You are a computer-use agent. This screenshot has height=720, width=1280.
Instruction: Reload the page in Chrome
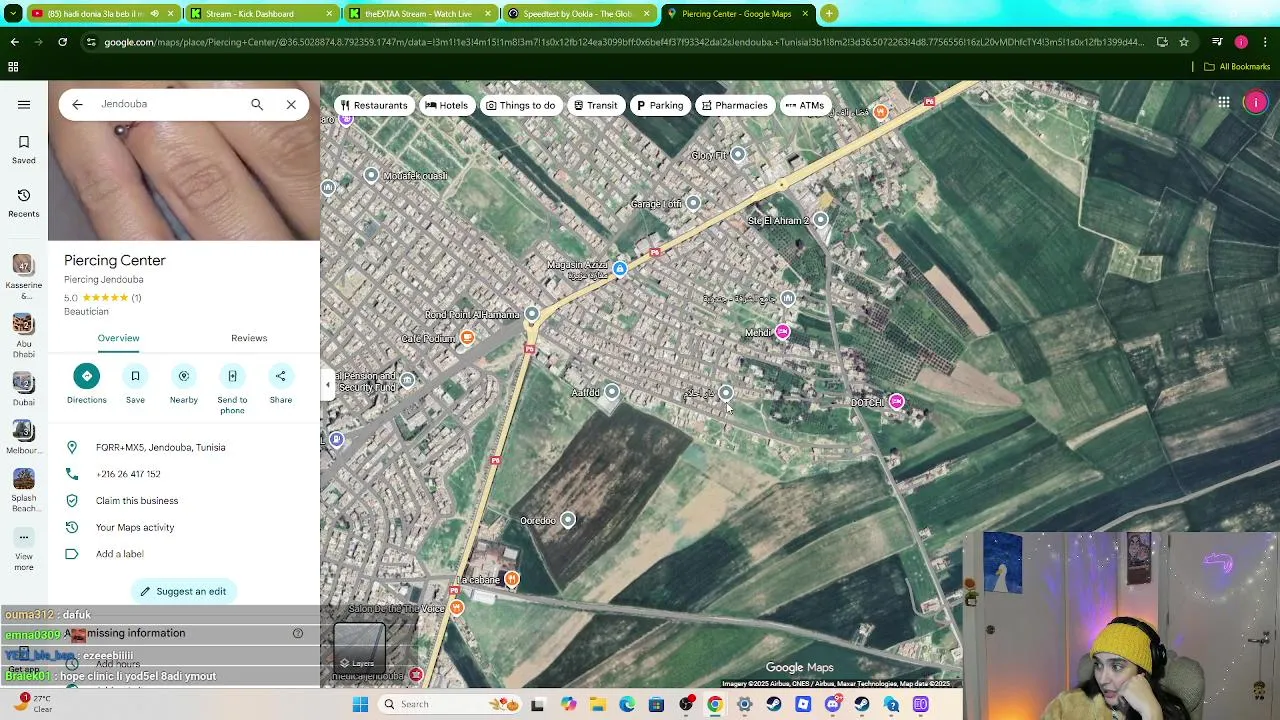[63, 42]
